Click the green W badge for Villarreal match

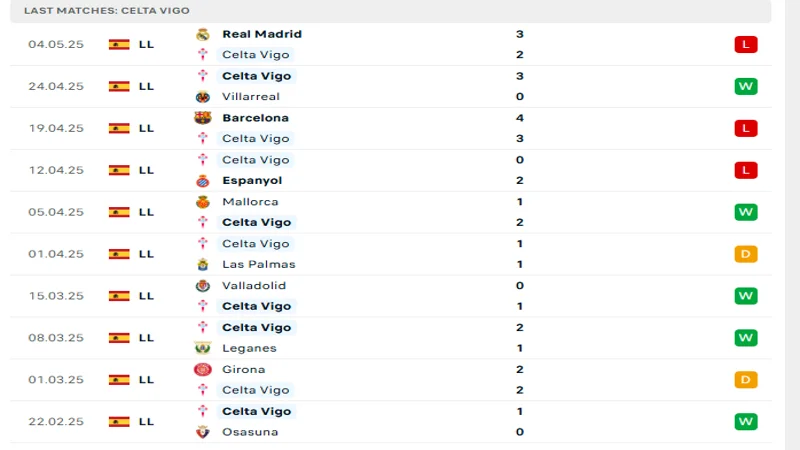pos(745,86)
